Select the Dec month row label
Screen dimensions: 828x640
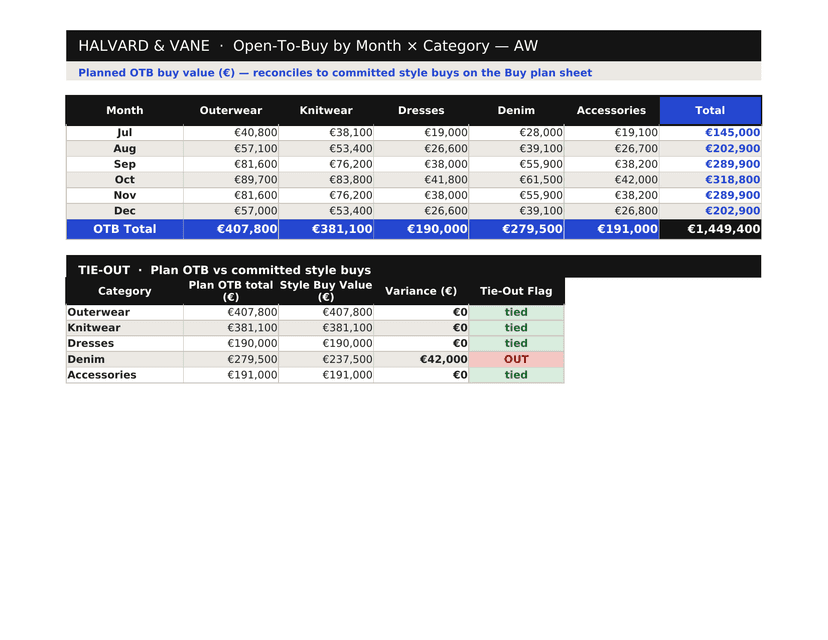click(125, 211)
